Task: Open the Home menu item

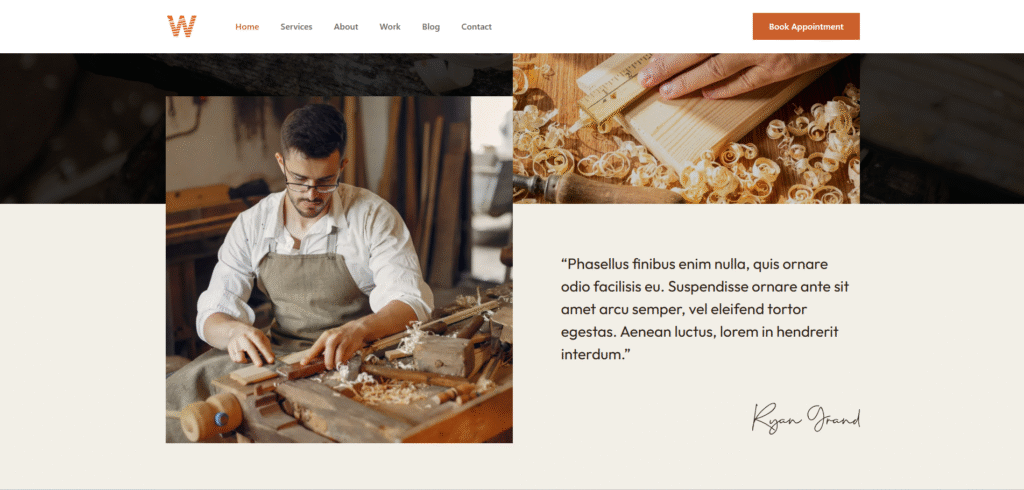Action: pos(247,27)
